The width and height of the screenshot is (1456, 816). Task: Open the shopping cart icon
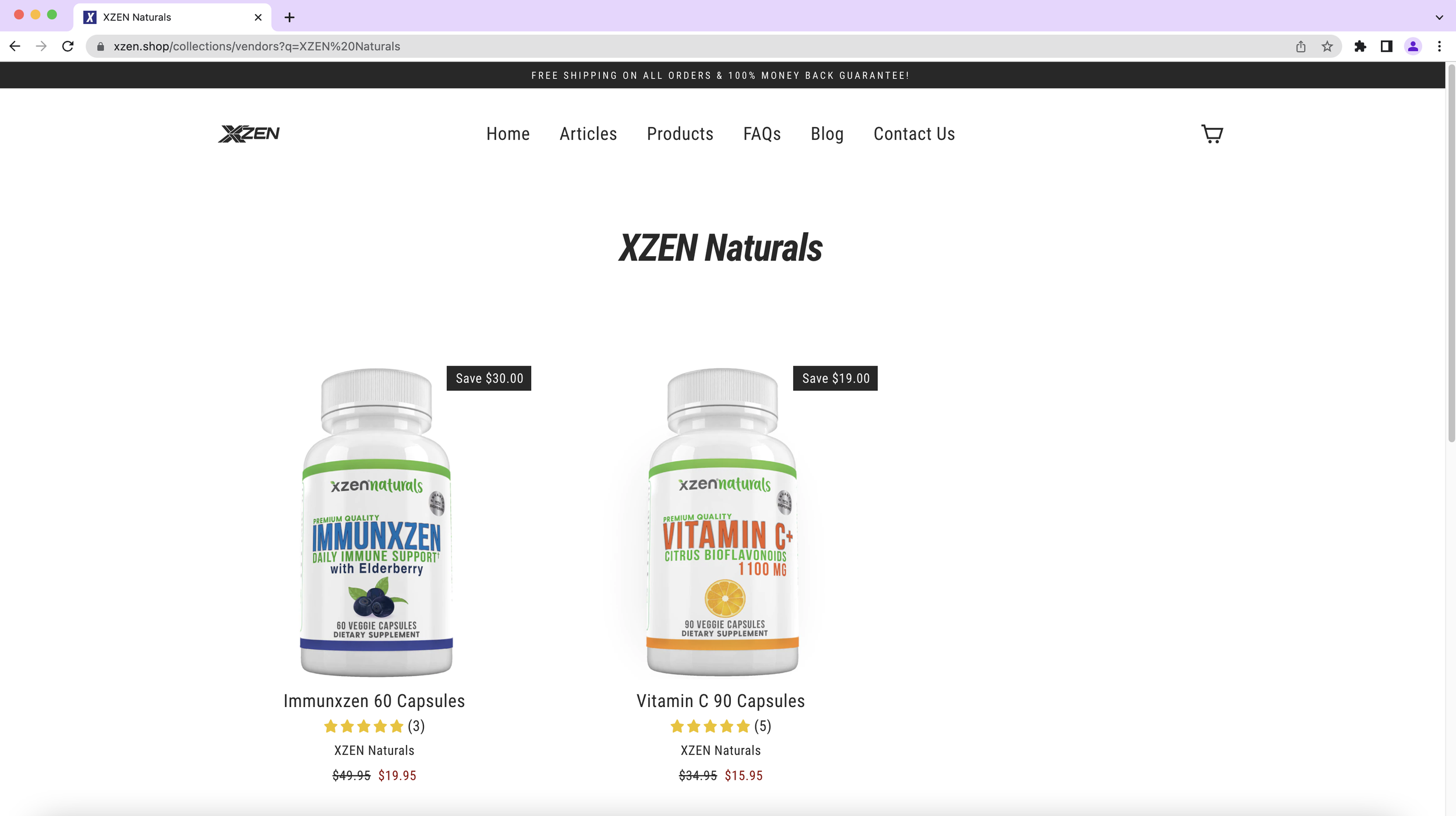coord(1212,134)
